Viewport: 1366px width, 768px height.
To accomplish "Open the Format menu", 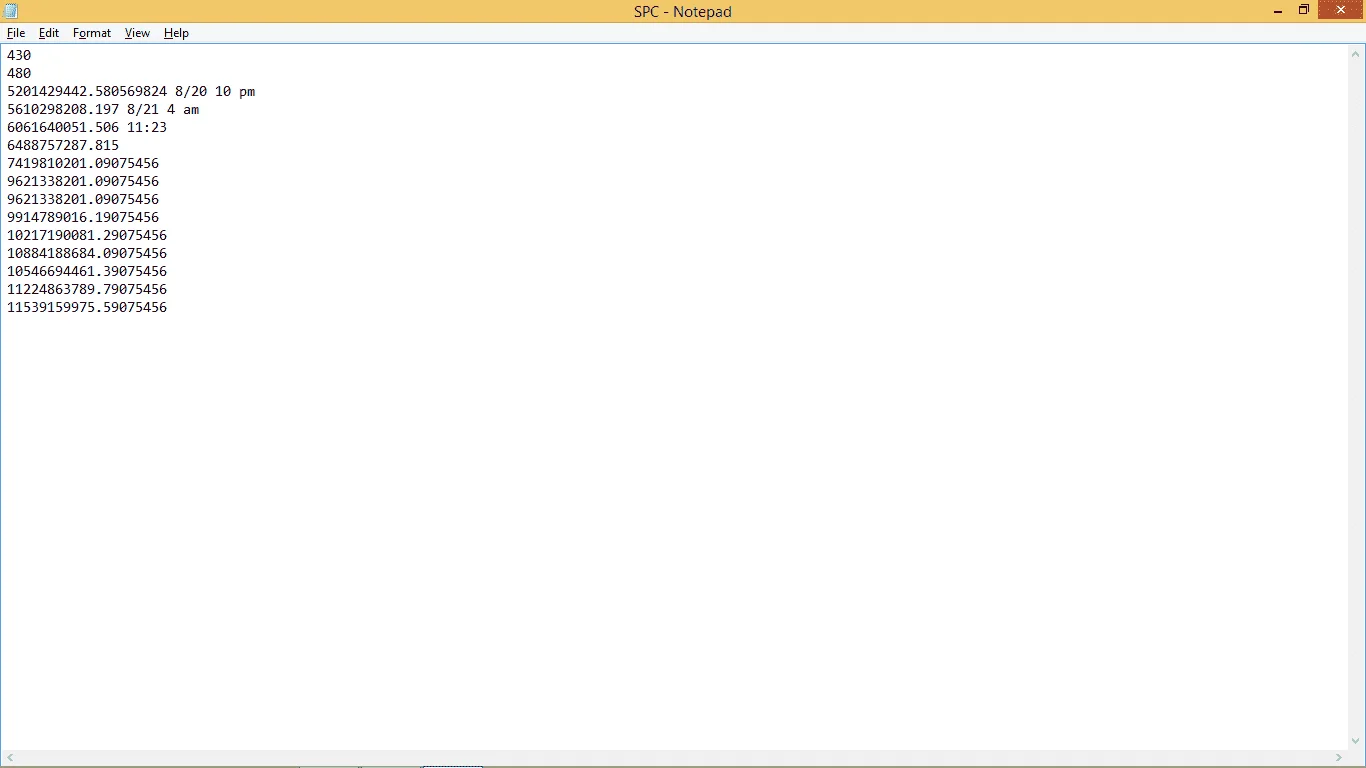I will 92,33.
